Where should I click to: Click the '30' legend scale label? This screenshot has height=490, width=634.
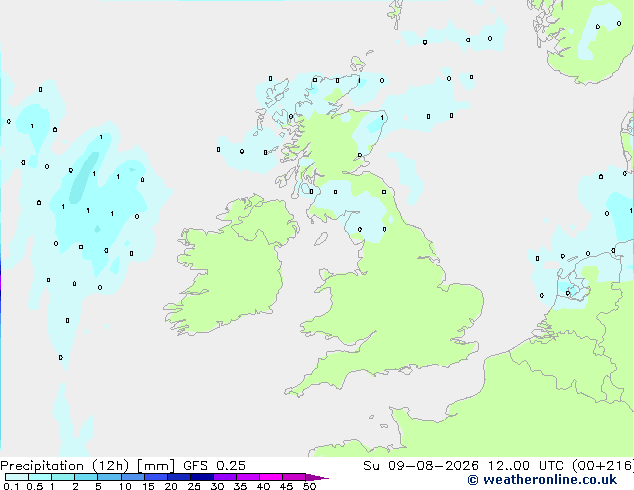(217, 486)
